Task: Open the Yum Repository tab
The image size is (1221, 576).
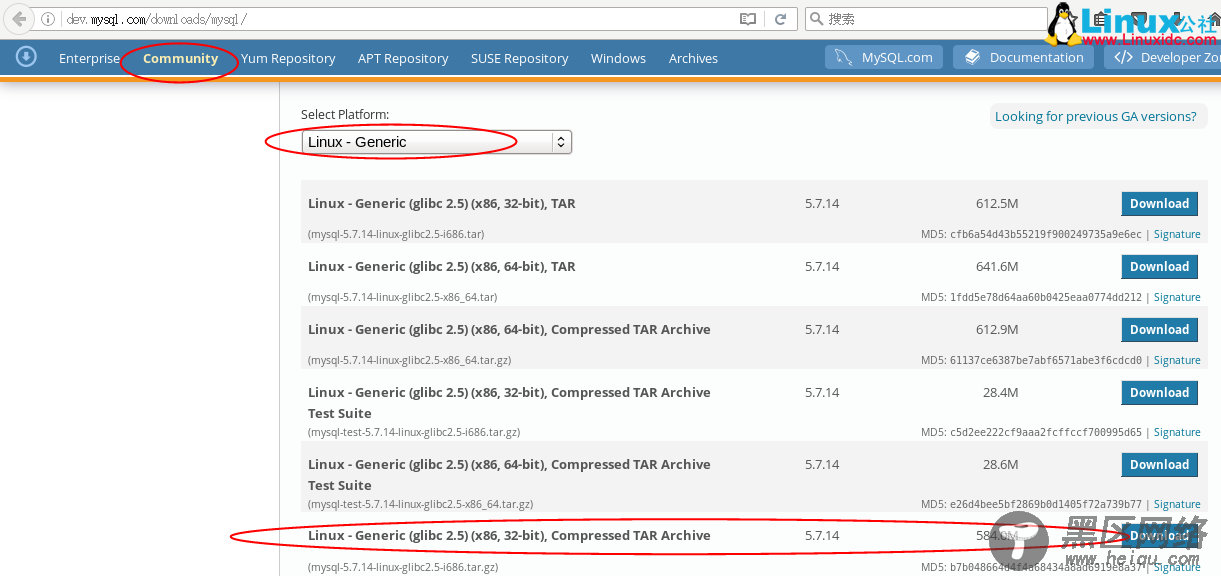Action: click(288, 58)
